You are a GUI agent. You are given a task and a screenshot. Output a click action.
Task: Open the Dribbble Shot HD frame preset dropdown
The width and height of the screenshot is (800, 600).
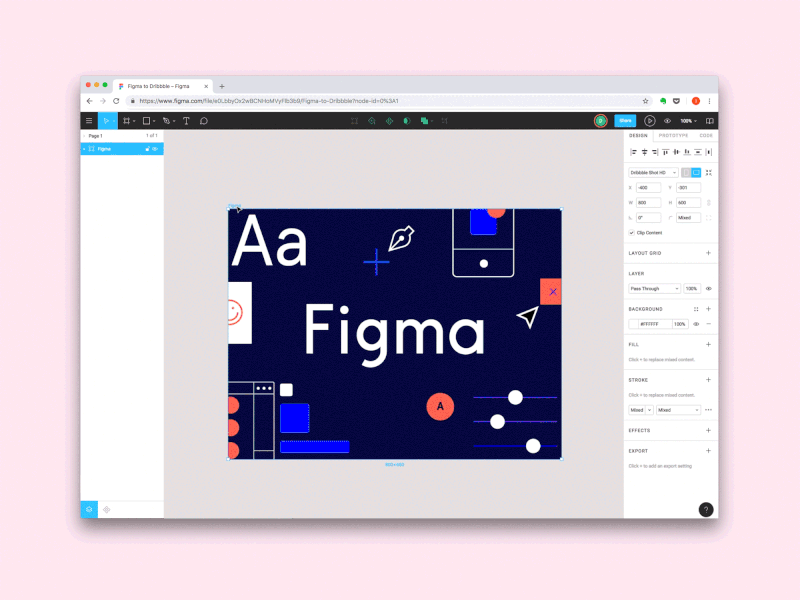[653, 171]
